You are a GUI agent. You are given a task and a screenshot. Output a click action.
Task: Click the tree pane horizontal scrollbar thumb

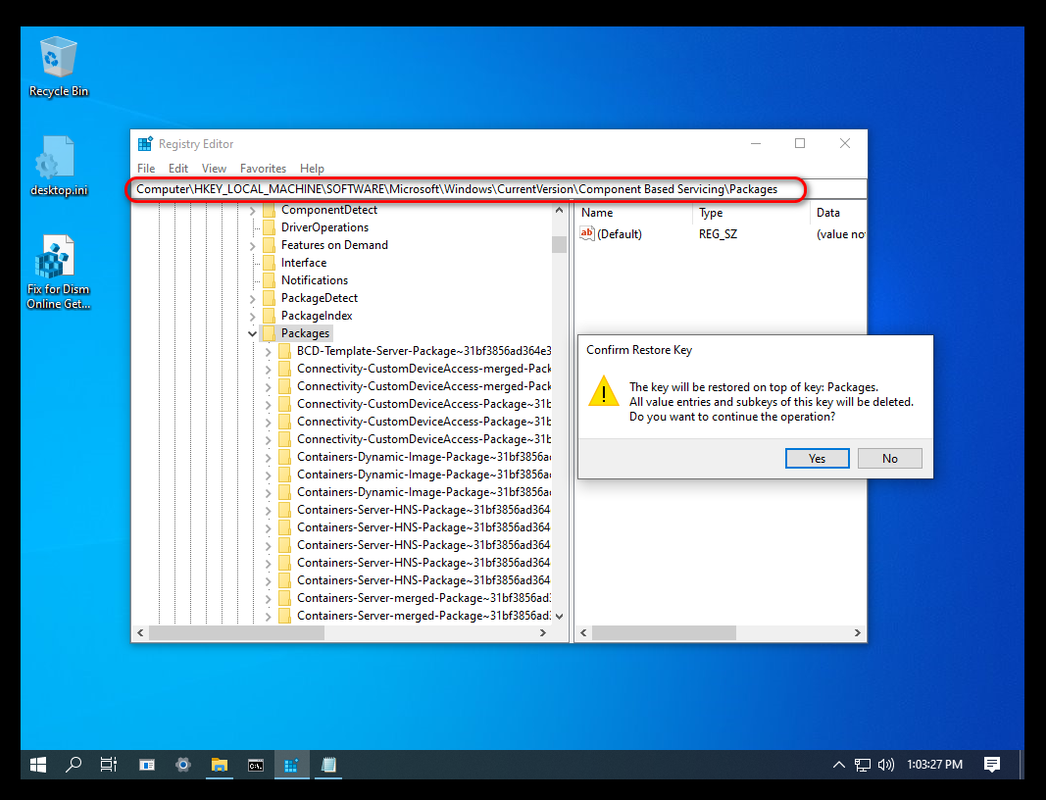236,633
